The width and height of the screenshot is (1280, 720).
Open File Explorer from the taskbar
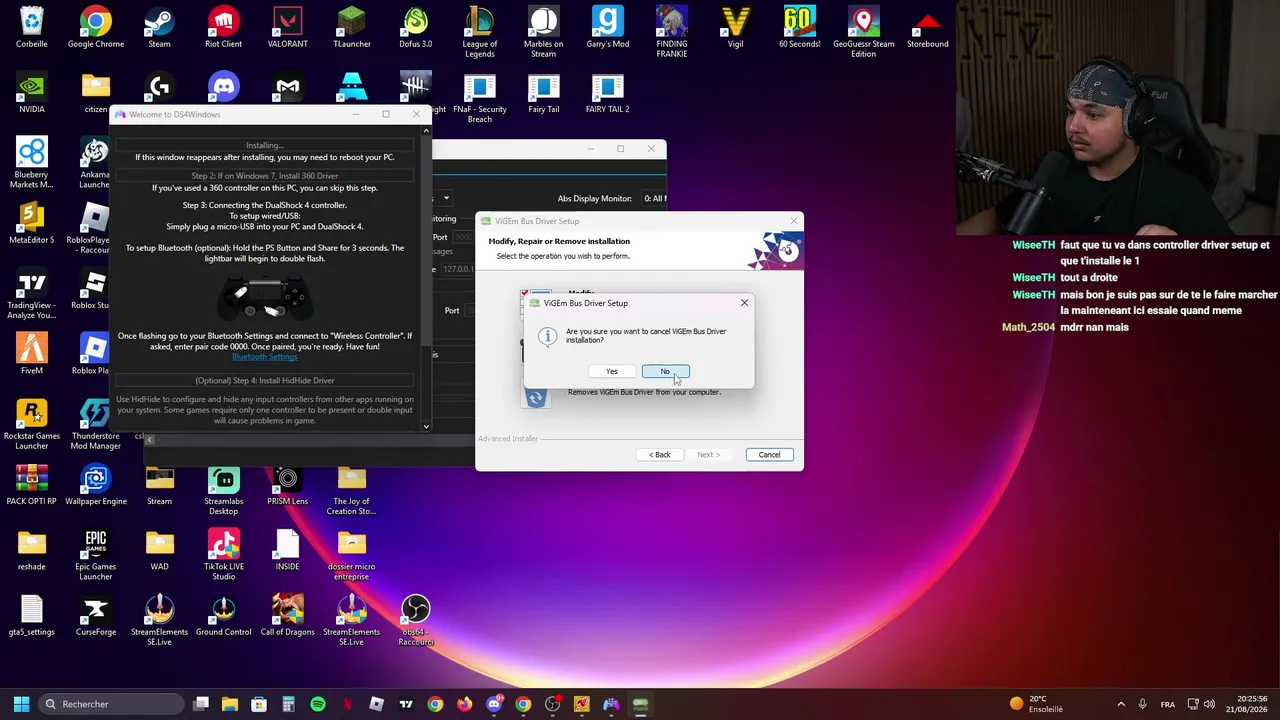point(230,704)
